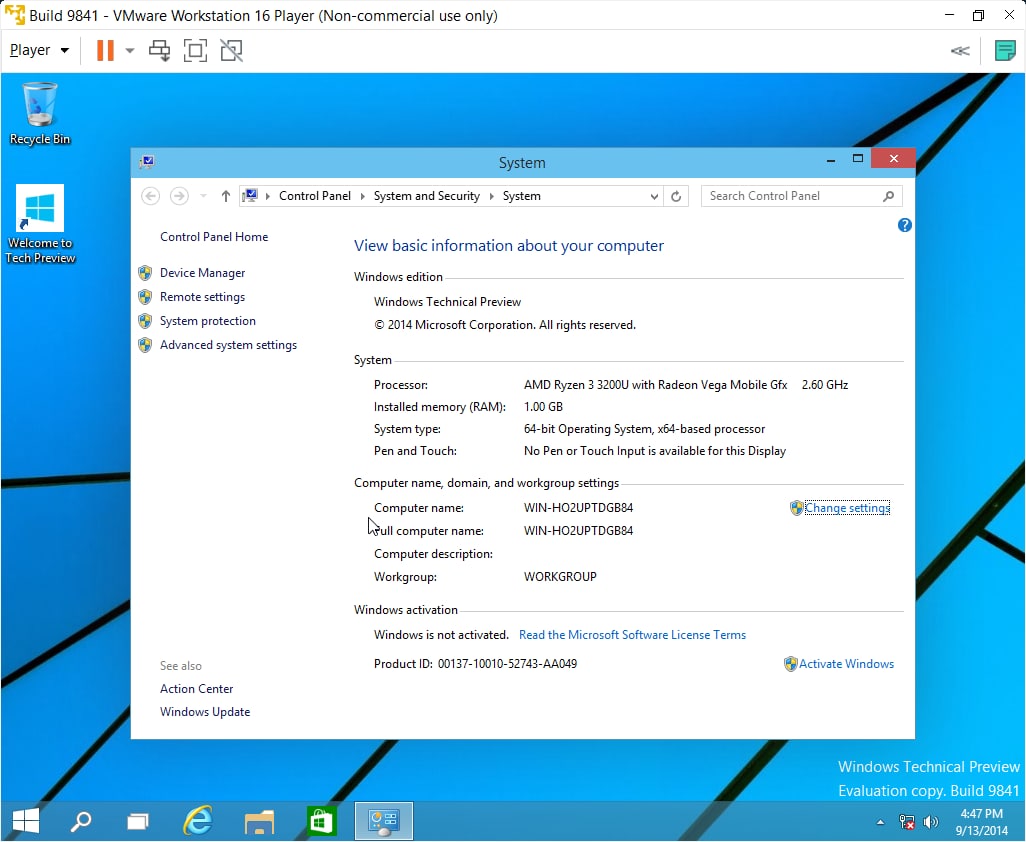Open Control Panel help question mark
This screenshot has height=842, width=1026.
pyautogui.click(x=904, y=225)
